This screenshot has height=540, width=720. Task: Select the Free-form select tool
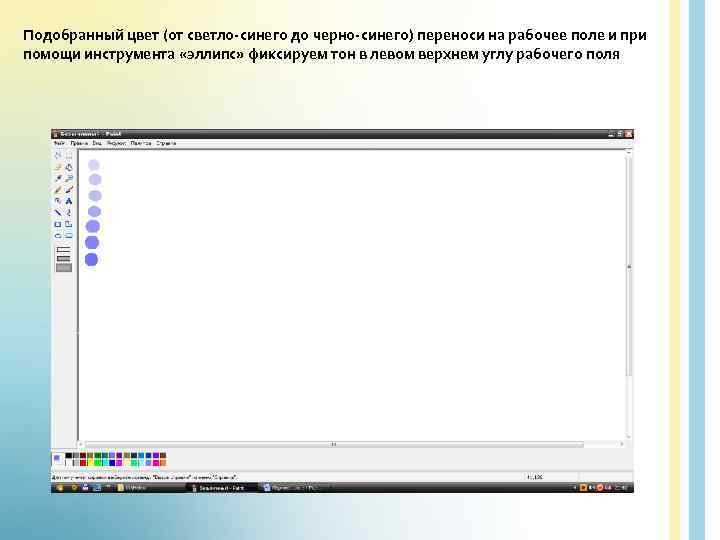tap(58, 155)
